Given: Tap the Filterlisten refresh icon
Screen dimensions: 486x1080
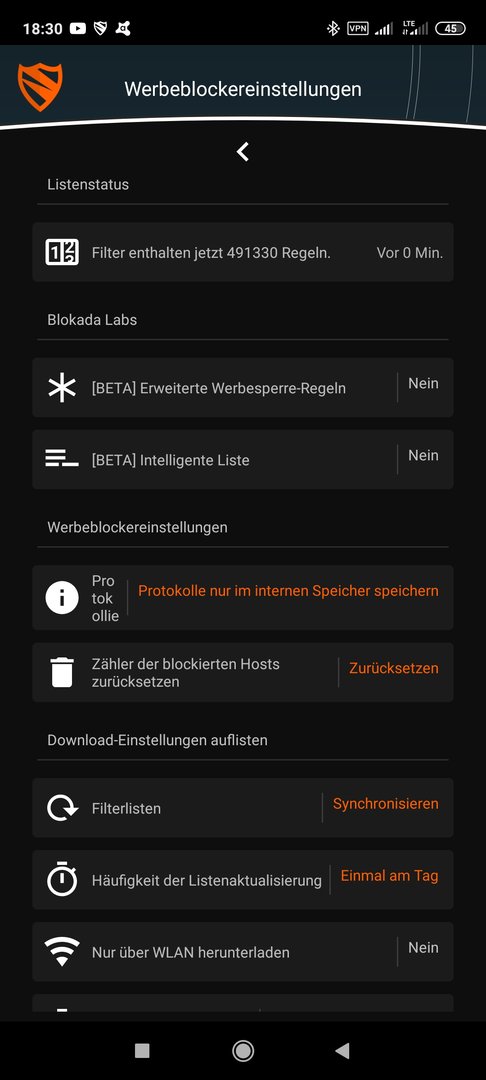Looking at the screenshot, I should [62, 807].
